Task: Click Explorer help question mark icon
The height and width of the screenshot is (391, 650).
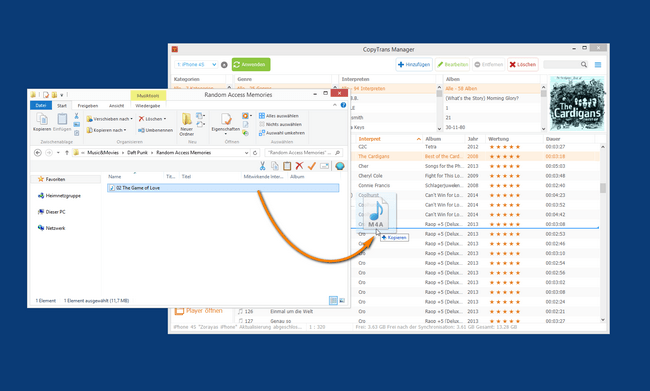Action: coord(343,105)
